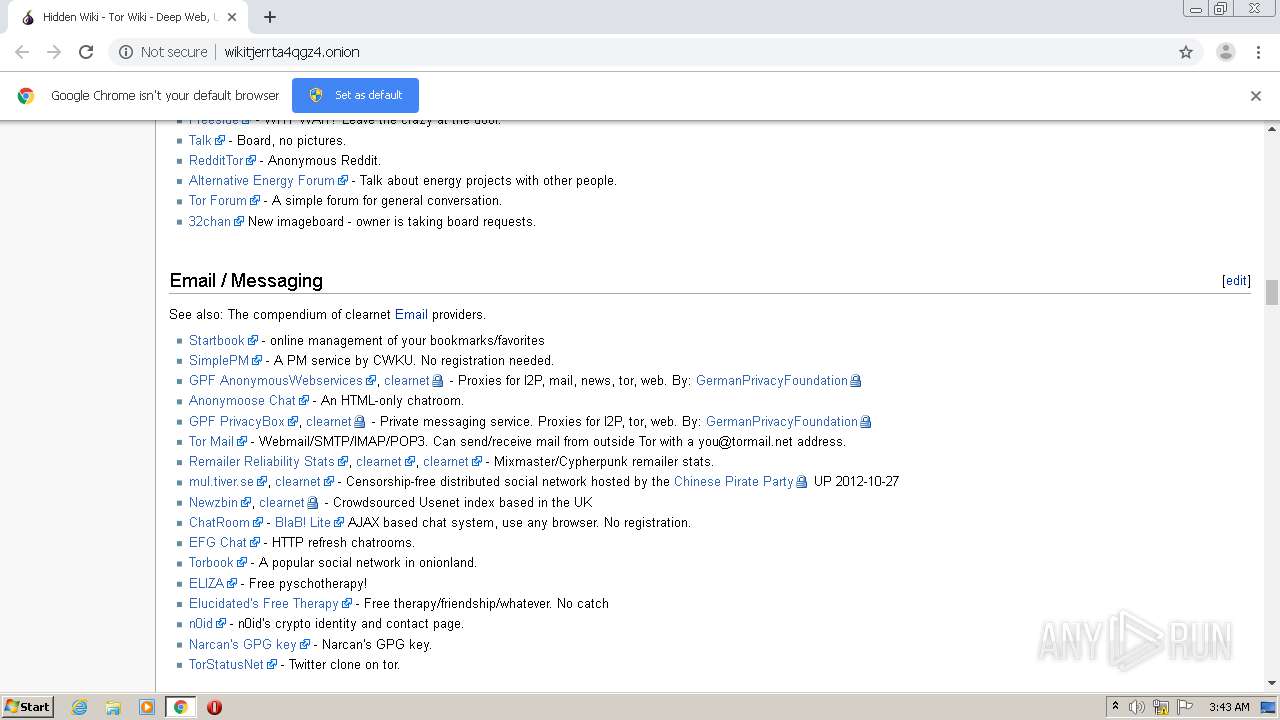Dismiss the default browser notification bar
Viewport: 1280px width, 720px height.
pos(1256,96)
